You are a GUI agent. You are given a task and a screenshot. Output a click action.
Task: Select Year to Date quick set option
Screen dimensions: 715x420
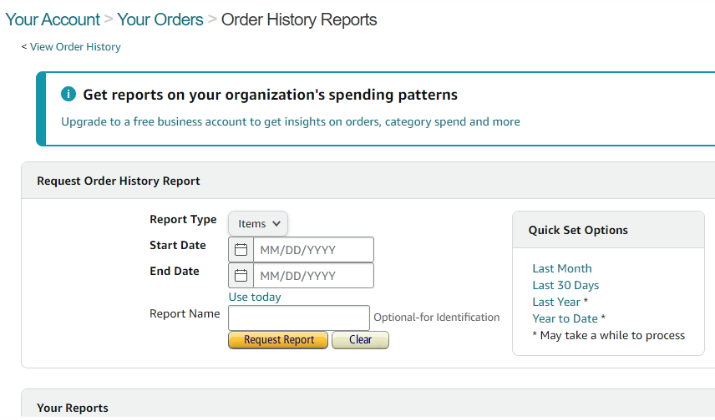[x=565, y=318]
